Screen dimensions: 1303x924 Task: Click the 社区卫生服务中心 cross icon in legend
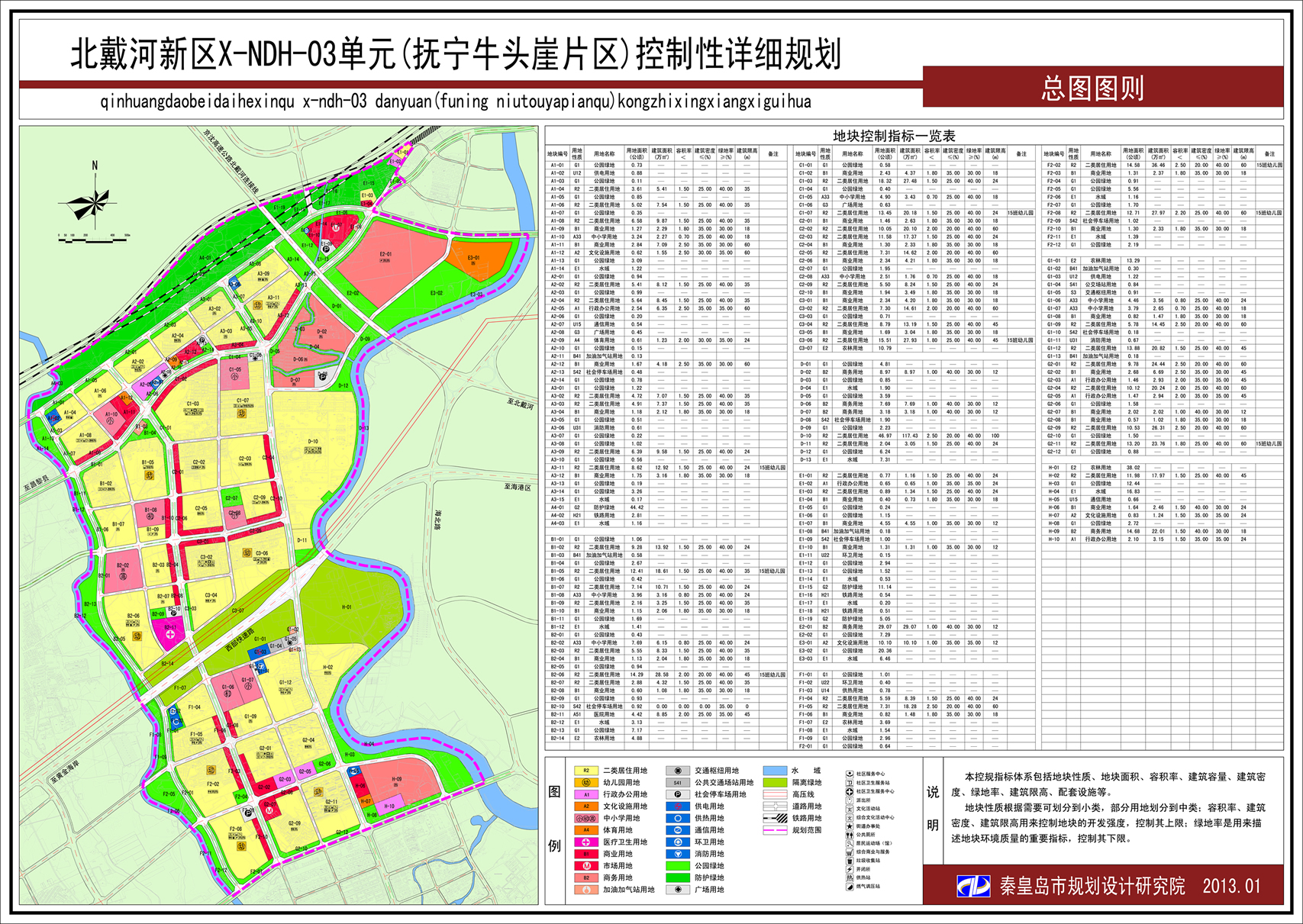click(x=850, y=791)
